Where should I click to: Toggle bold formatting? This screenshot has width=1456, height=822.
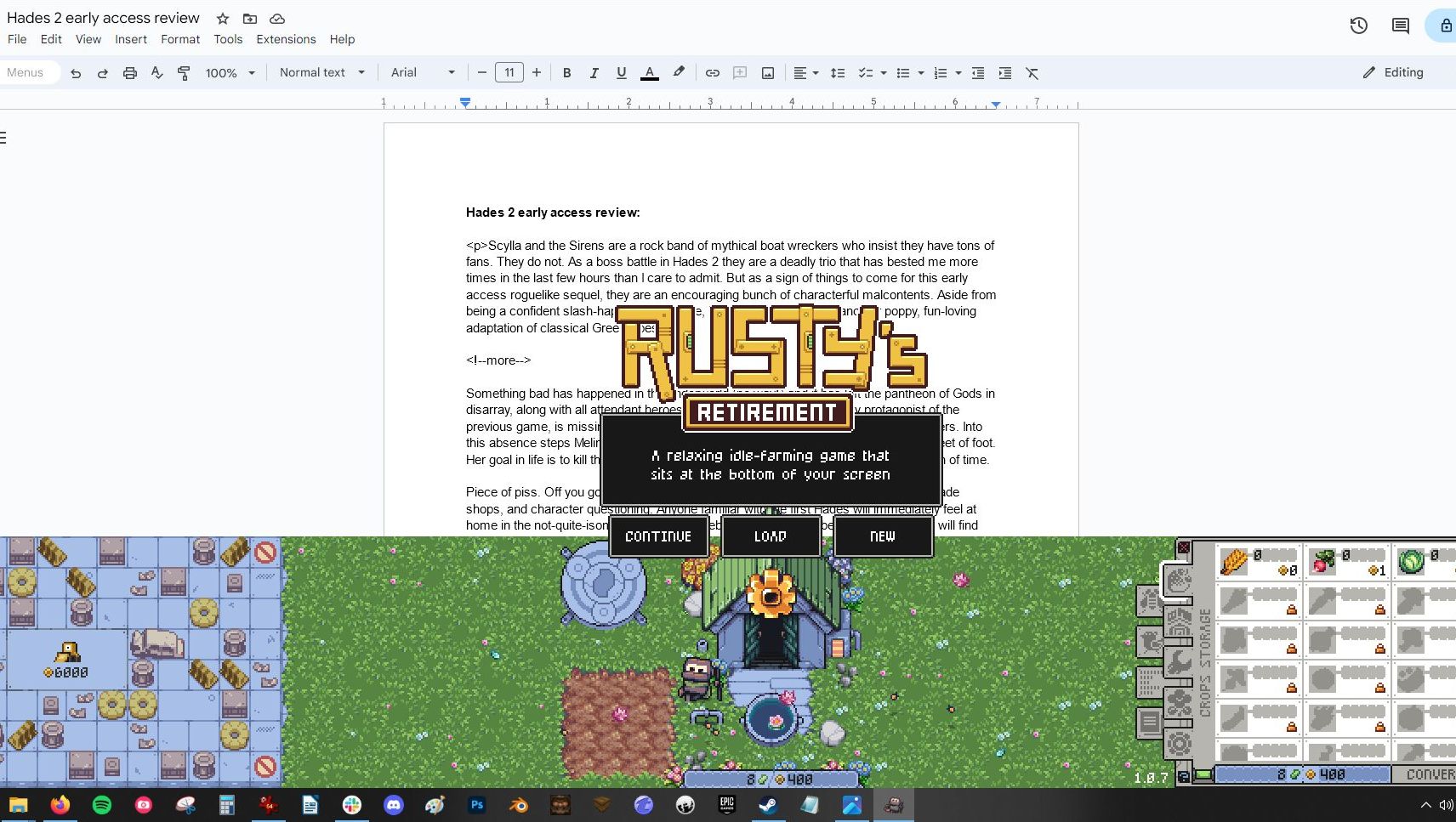pos(567,72)
